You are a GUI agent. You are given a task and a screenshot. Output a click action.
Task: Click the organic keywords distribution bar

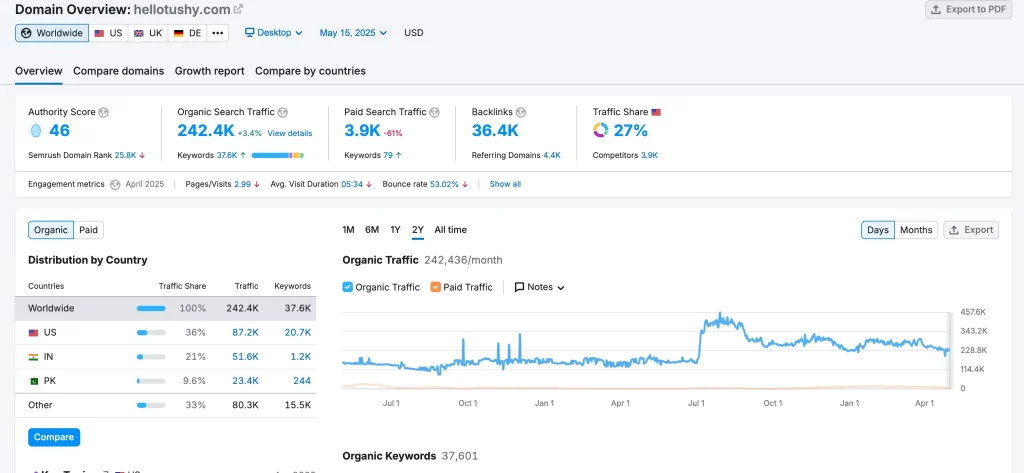point(278,155)
